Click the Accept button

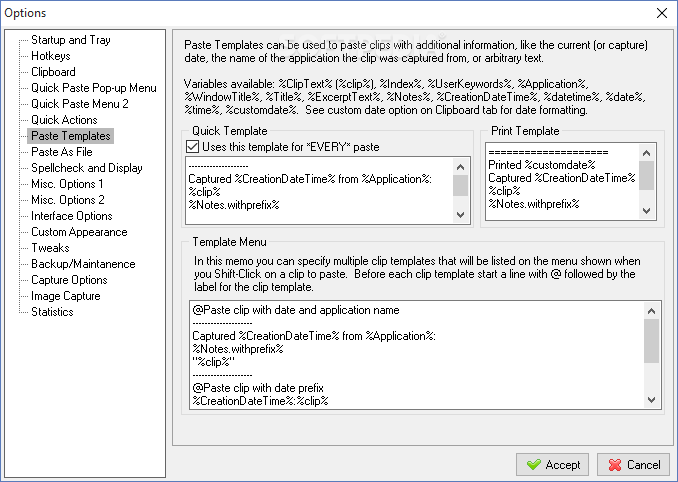point(553,465)
